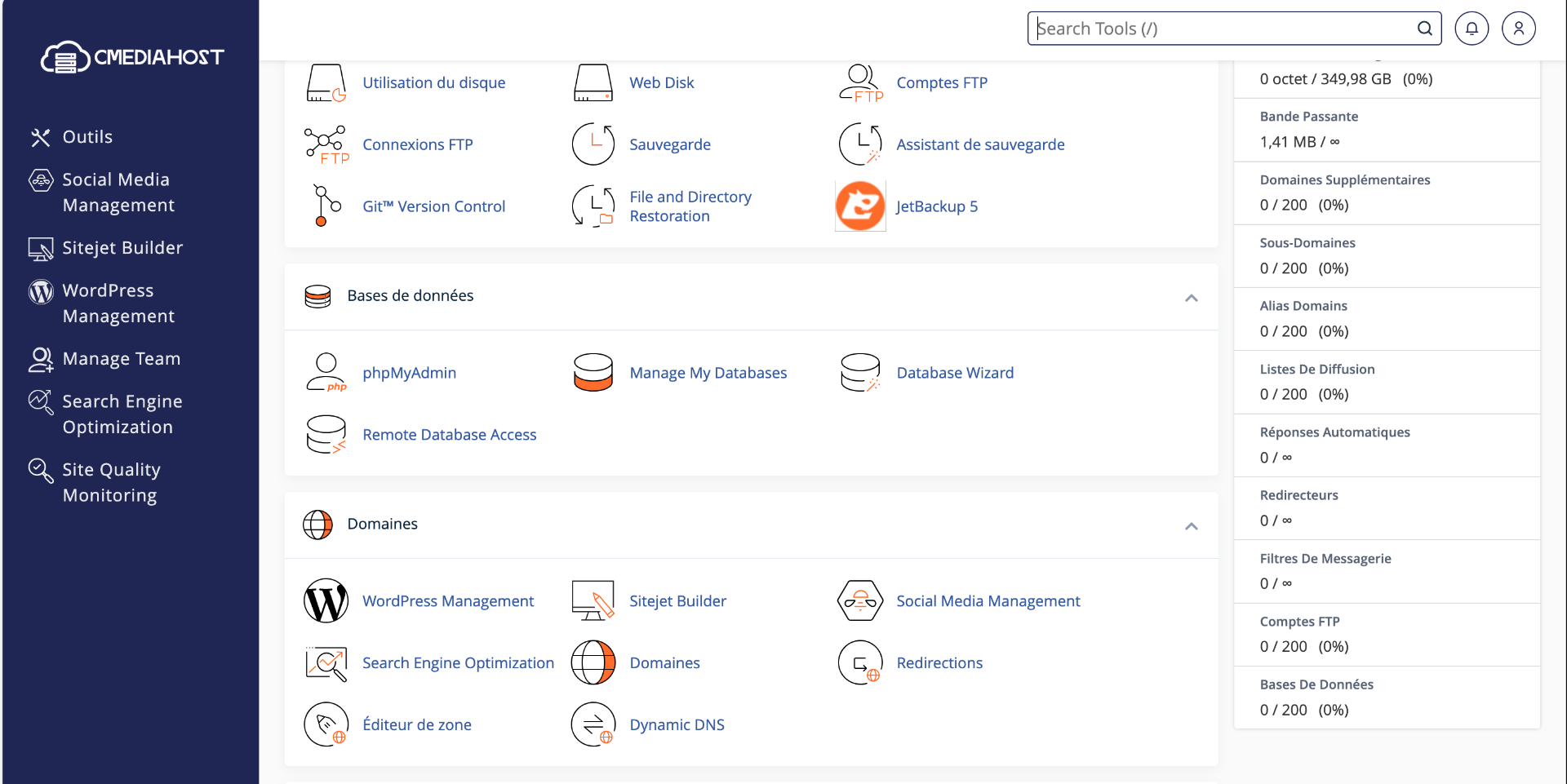Click the WordPress Management logo icon in Domaines
Image resolution: width=1567 pixels, height=784 pixels.
click(326, 601)
